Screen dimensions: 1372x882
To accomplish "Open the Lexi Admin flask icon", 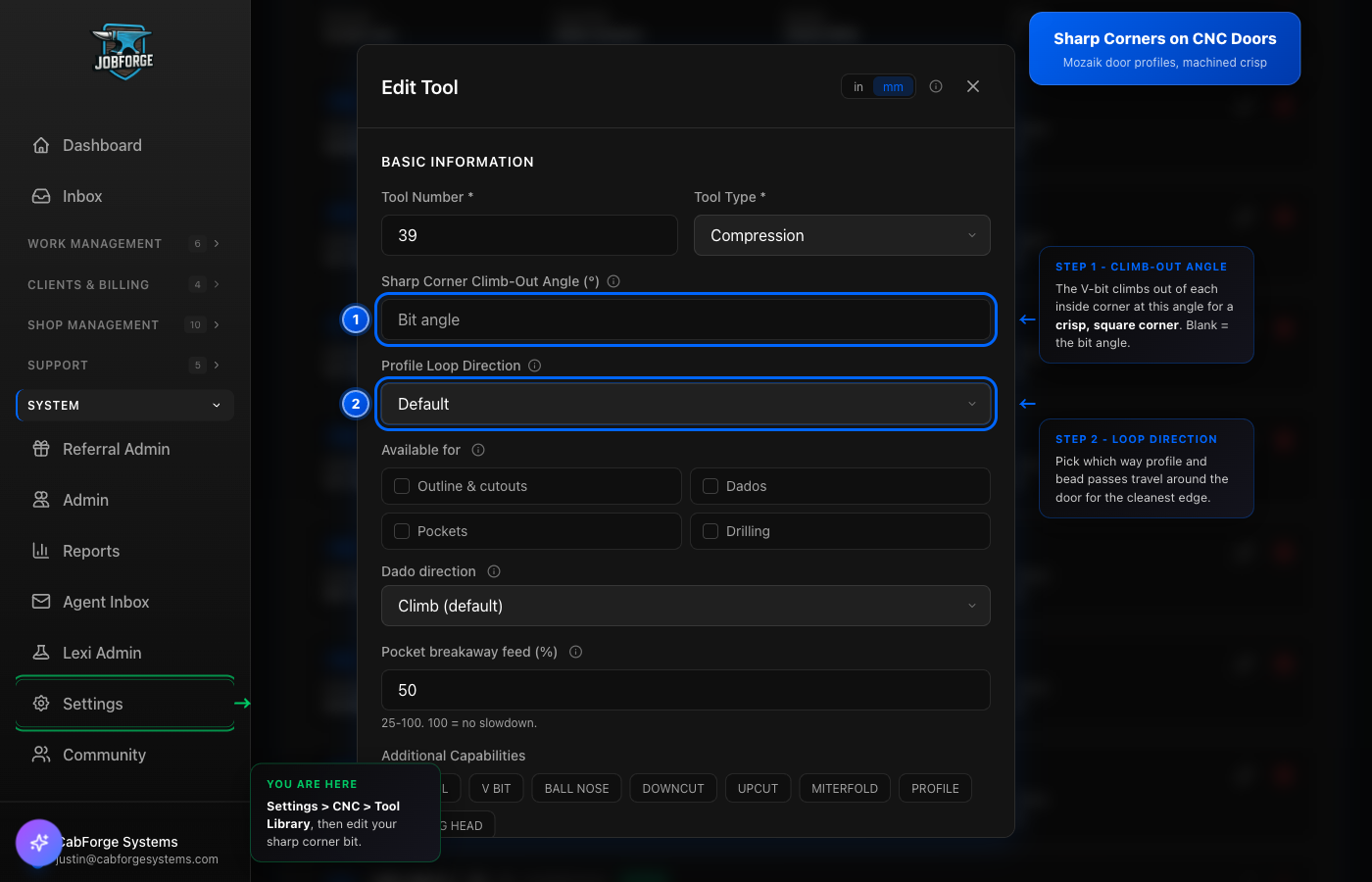I will coord(41,653).
